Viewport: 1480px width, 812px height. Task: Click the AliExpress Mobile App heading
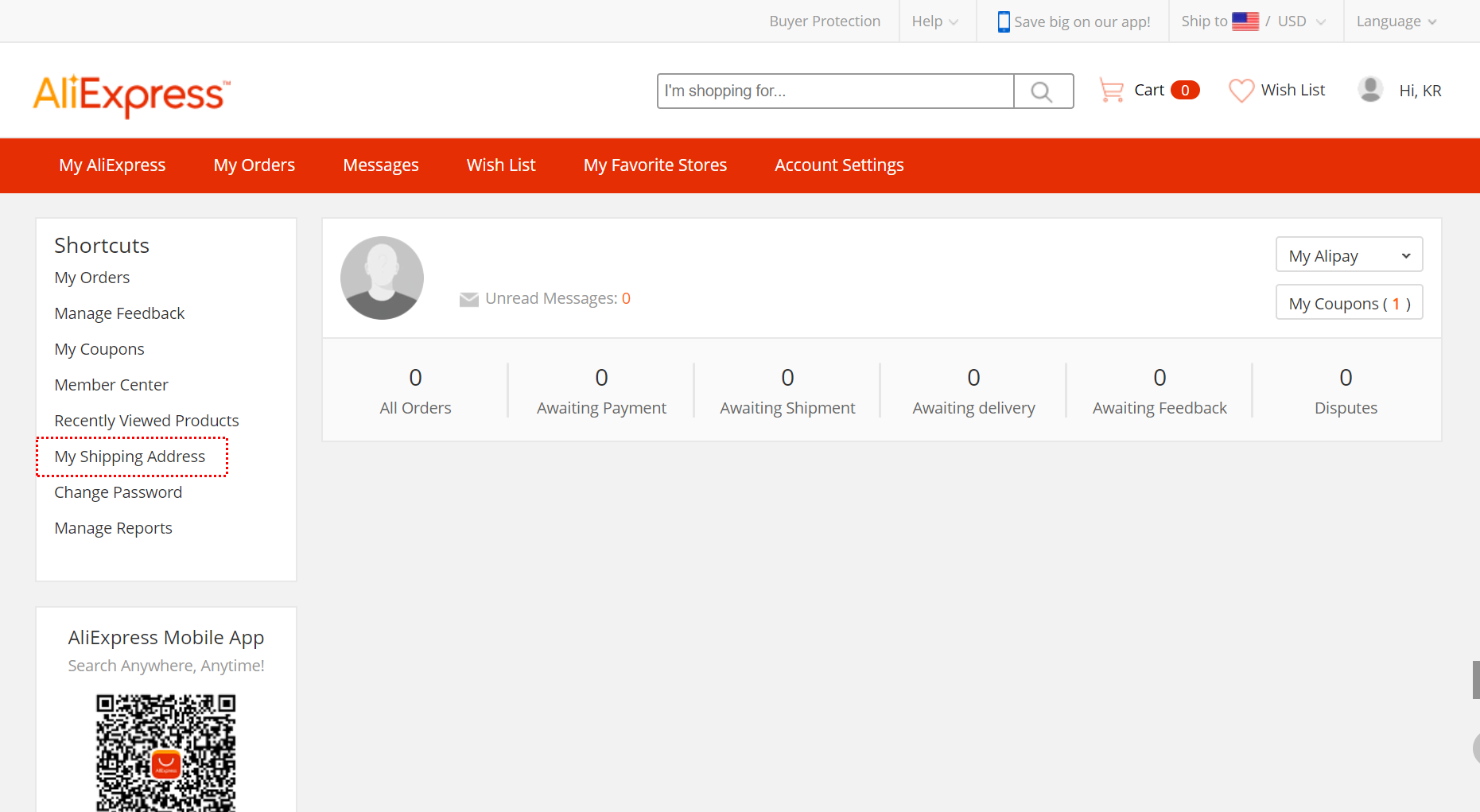coord(166,638)
